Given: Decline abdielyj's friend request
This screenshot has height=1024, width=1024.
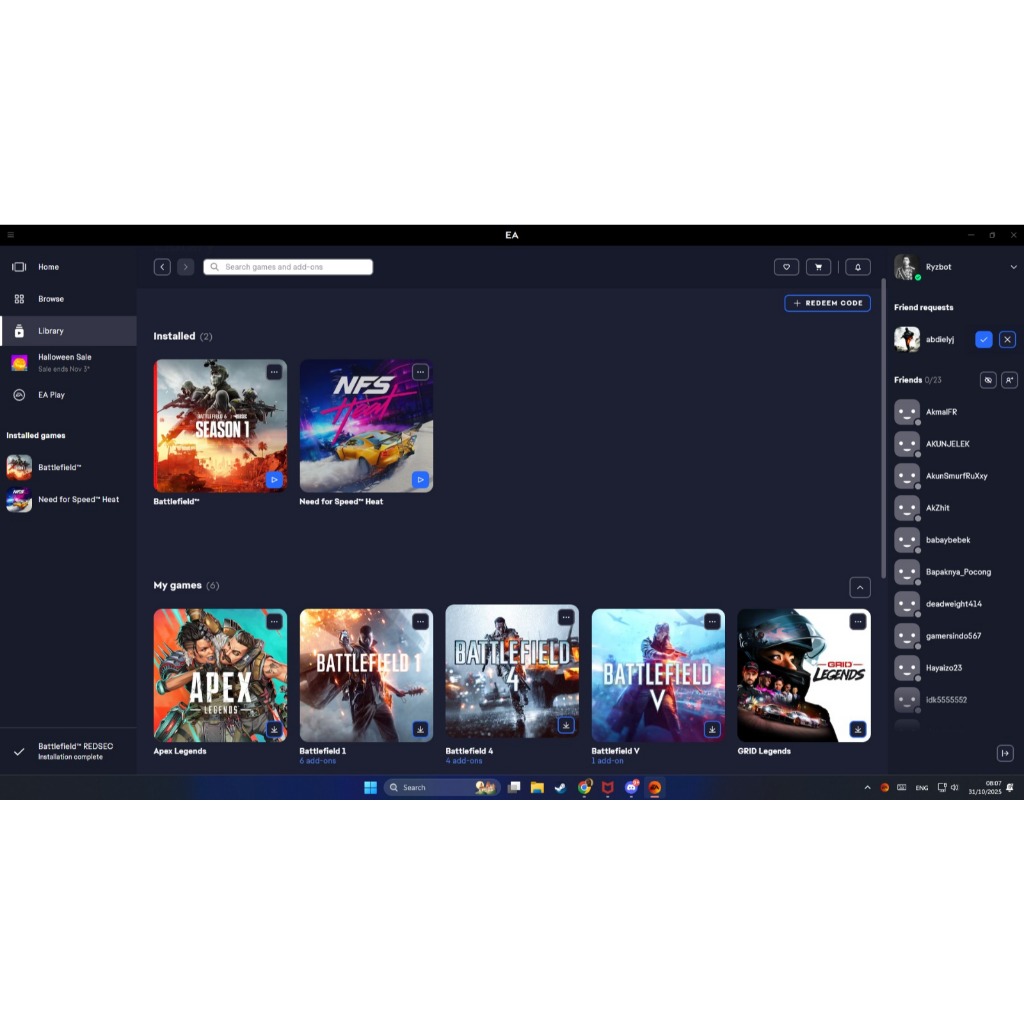Looking at the screenshot, I should coord(1007,339).
